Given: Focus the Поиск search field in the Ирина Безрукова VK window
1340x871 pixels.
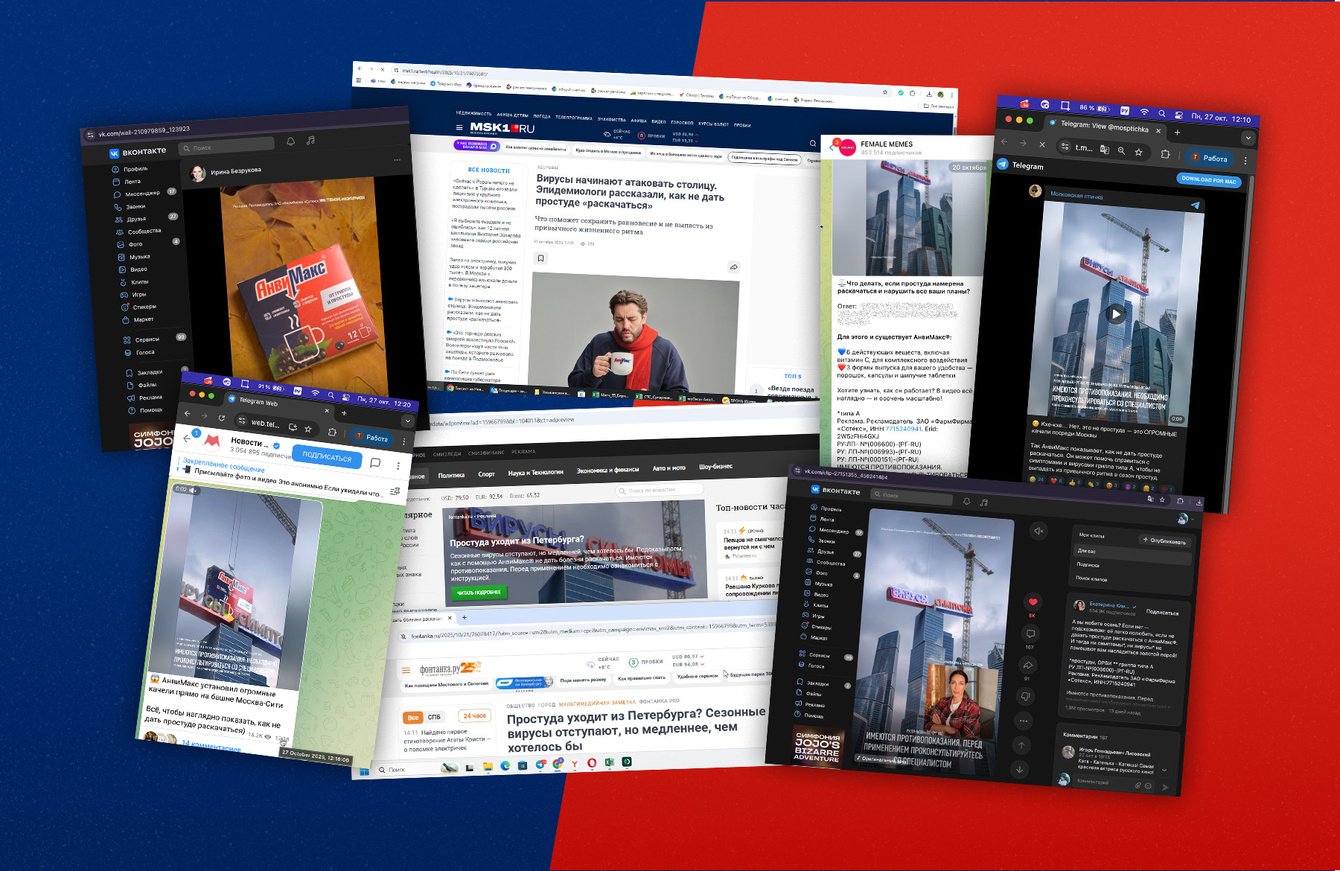Looking at the screenshot, I should 226,146.
